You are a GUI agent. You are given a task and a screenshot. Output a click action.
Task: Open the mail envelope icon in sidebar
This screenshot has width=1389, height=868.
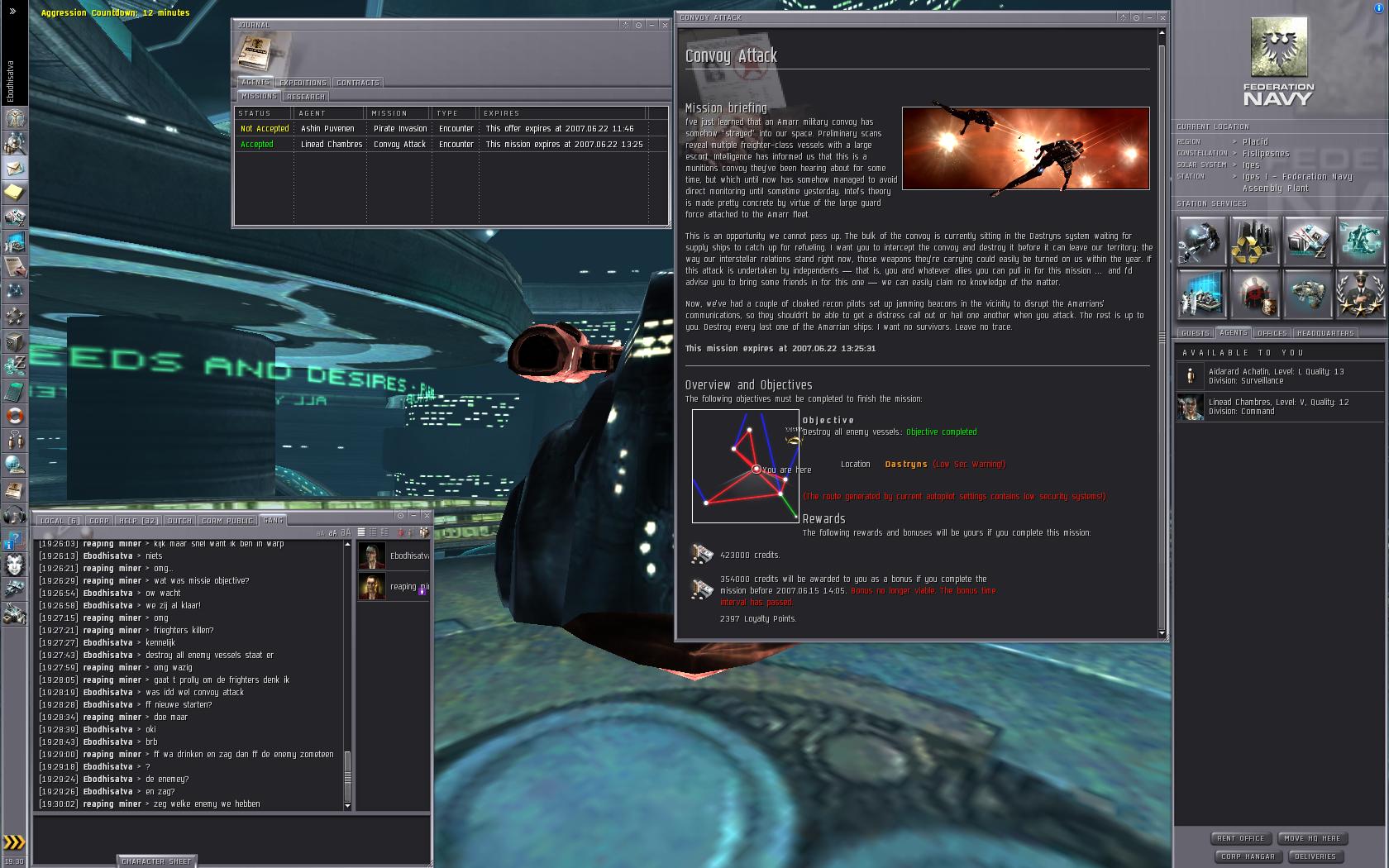(15, 168)
